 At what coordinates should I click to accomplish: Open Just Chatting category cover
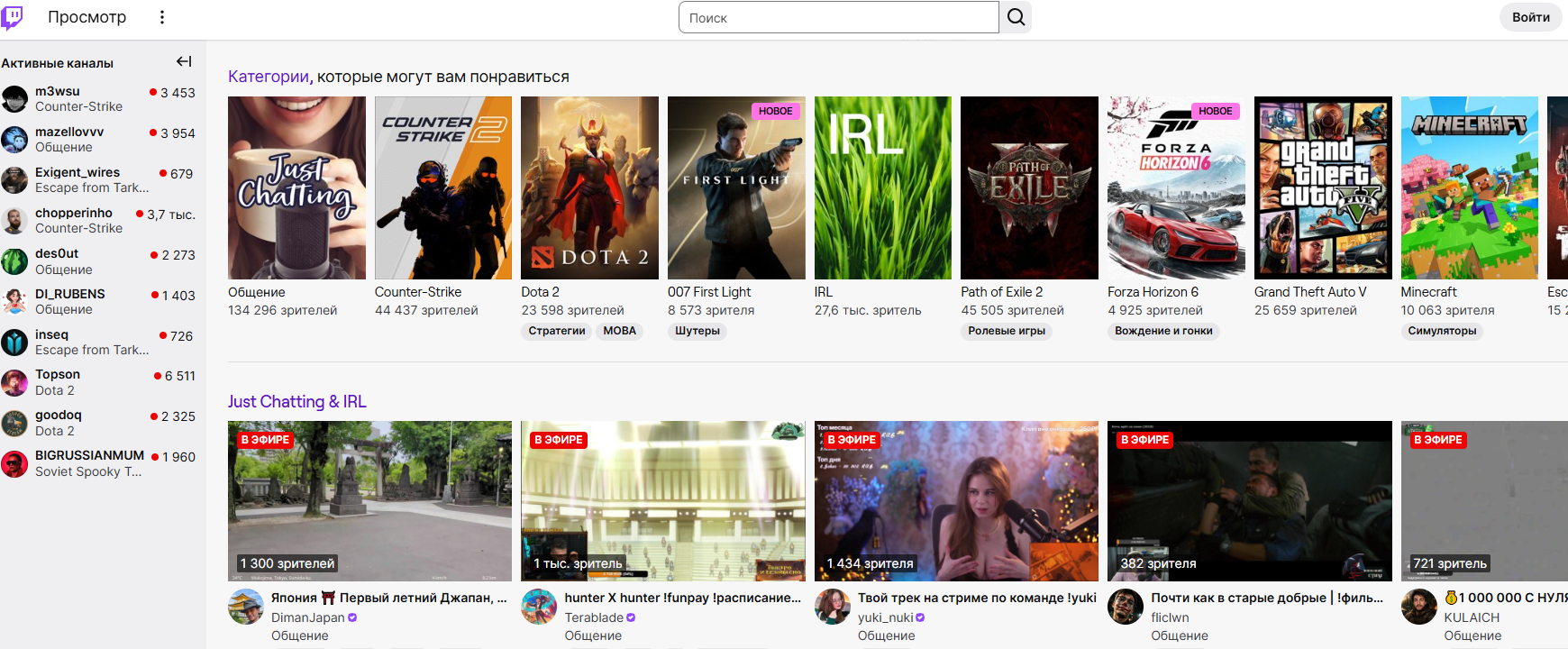coord(297,187)
